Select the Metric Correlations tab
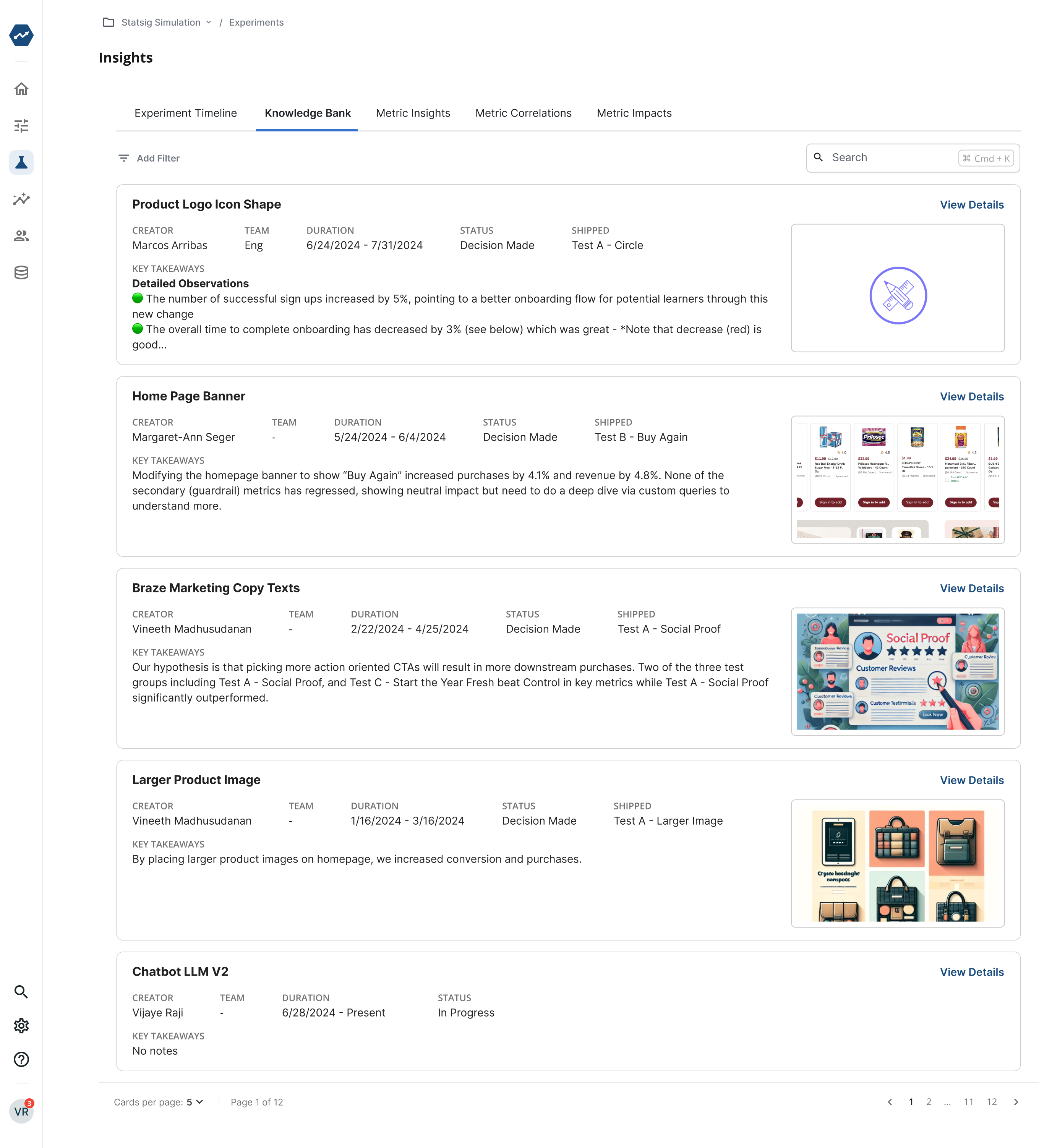Screen dimensions: 1039x1148 point(523,113)
